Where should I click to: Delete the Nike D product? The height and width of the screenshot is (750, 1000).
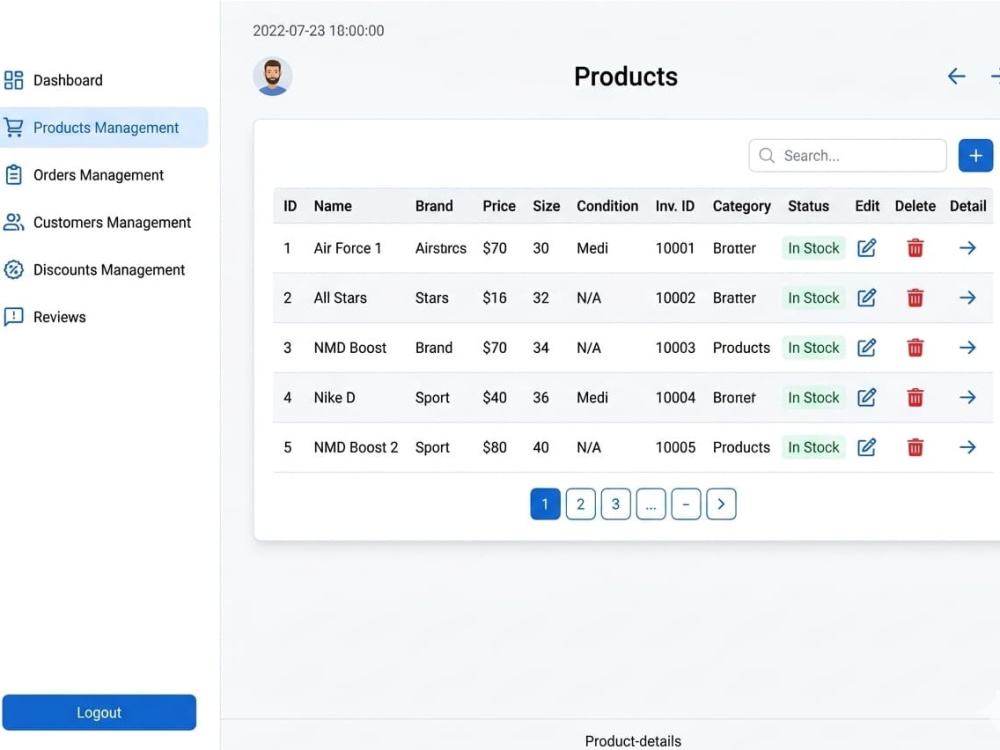915,397
